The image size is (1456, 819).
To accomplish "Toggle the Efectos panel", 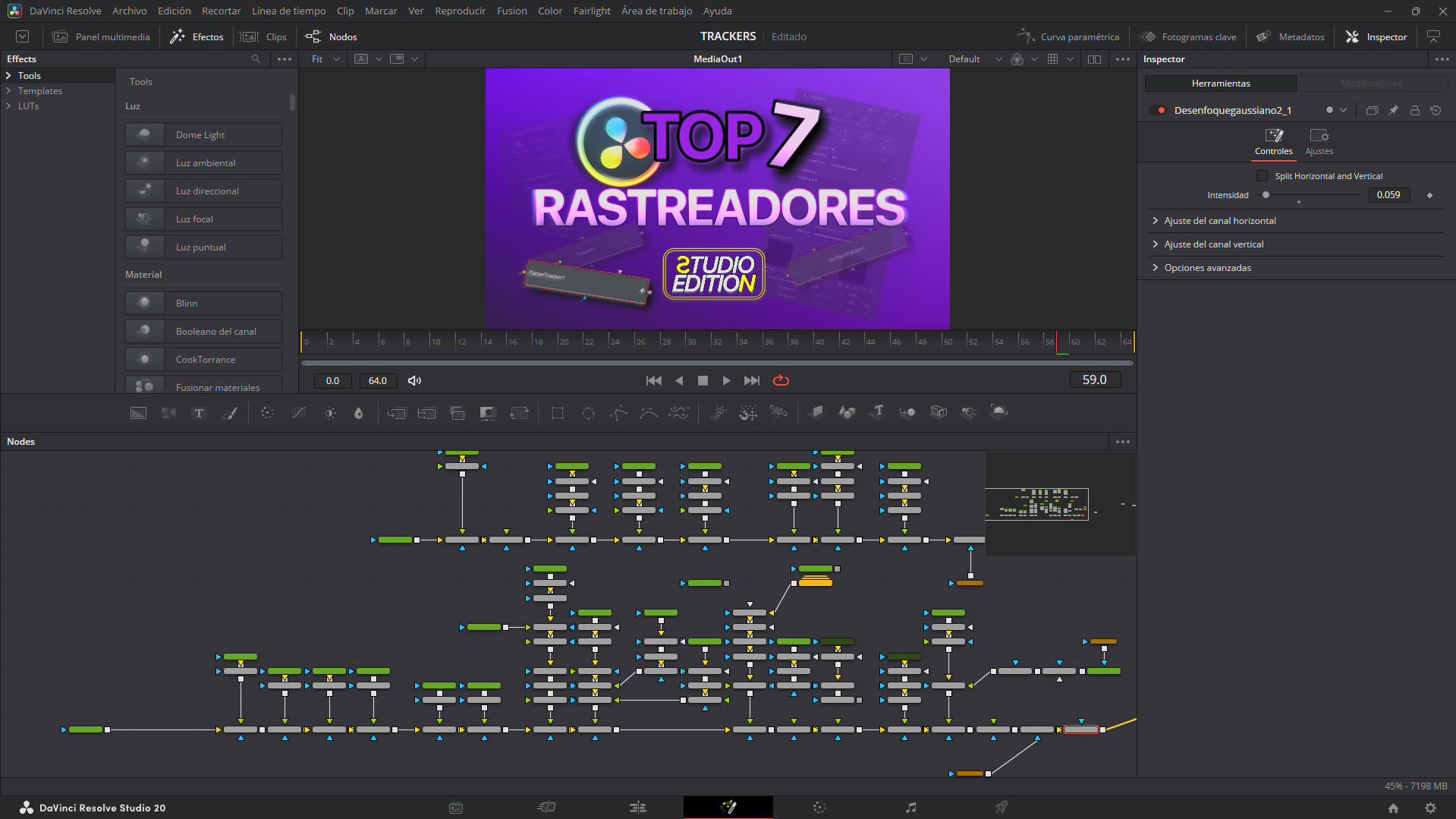I will click(197, 36).
